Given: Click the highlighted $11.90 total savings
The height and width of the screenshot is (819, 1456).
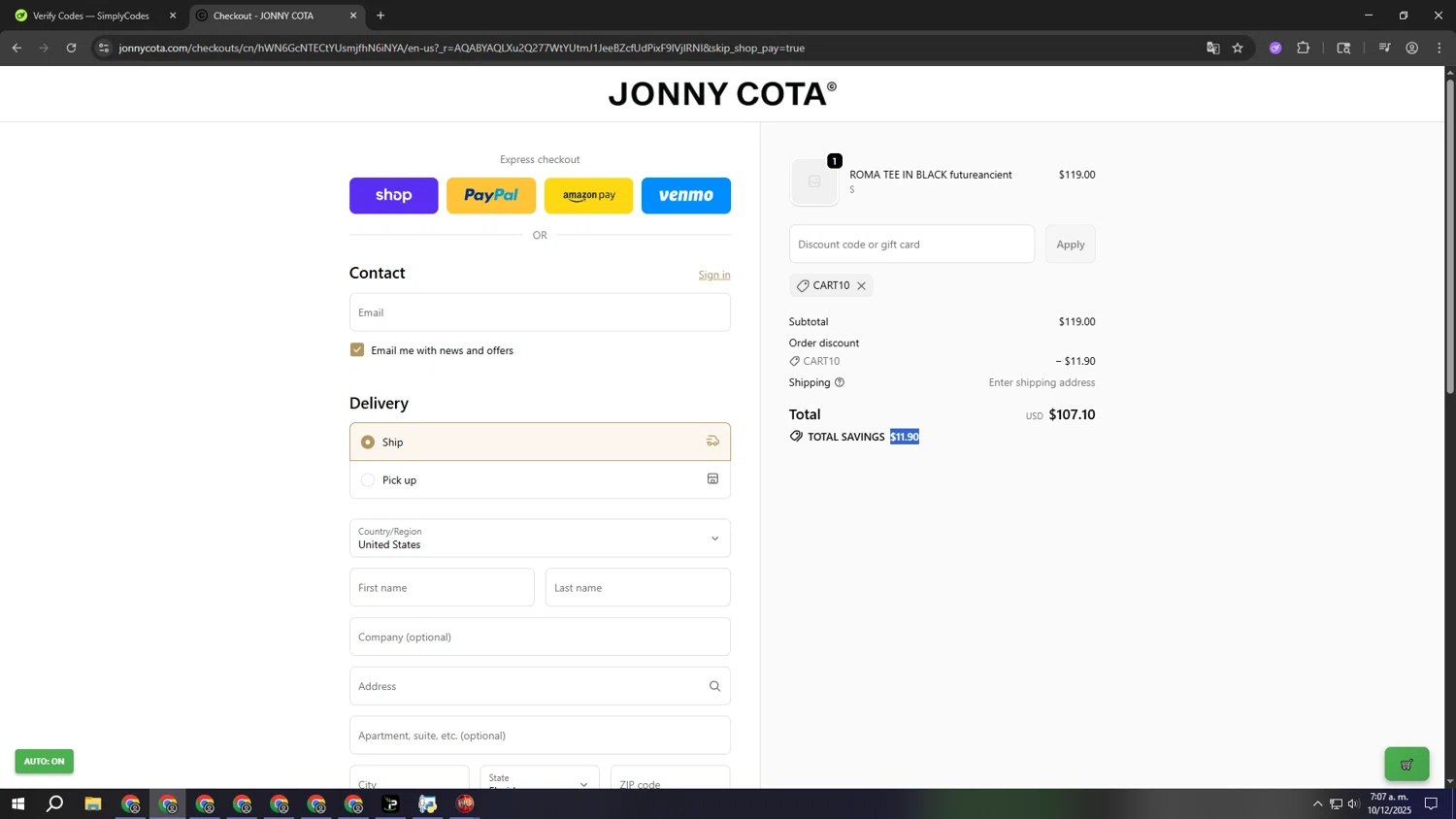Looking at the screenshot, I should coord(905,437).
